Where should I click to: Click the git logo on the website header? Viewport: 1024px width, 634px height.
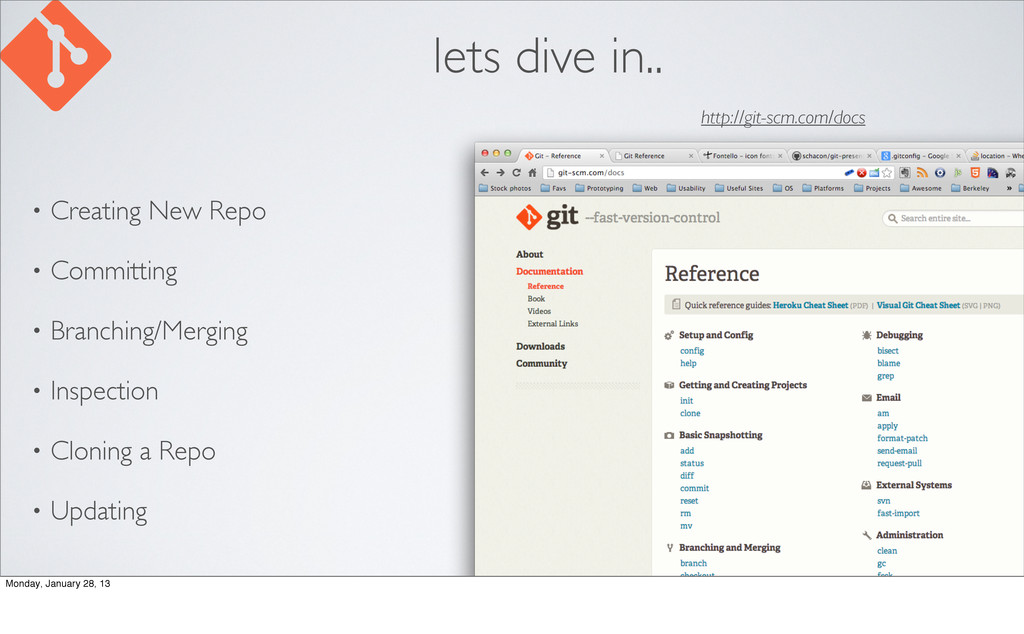[x=547, y=217]
